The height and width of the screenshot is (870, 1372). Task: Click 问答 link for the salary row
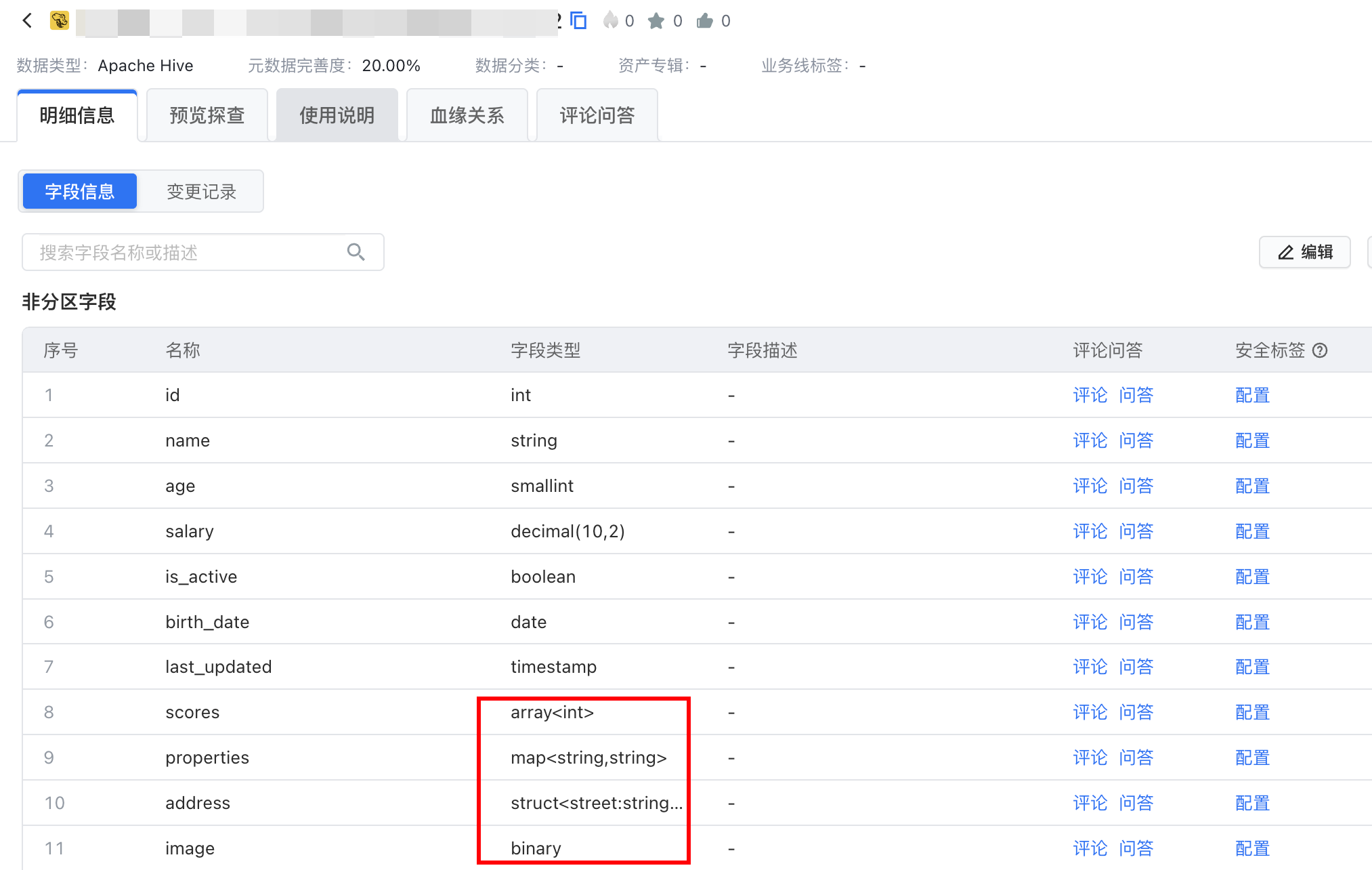click(1136, 531)
